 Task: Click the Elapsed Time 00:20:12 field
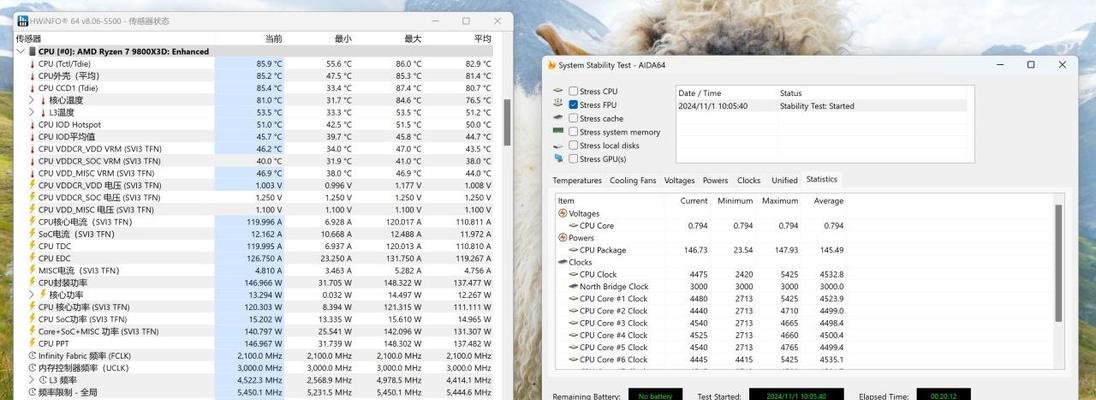click(943, 395)
